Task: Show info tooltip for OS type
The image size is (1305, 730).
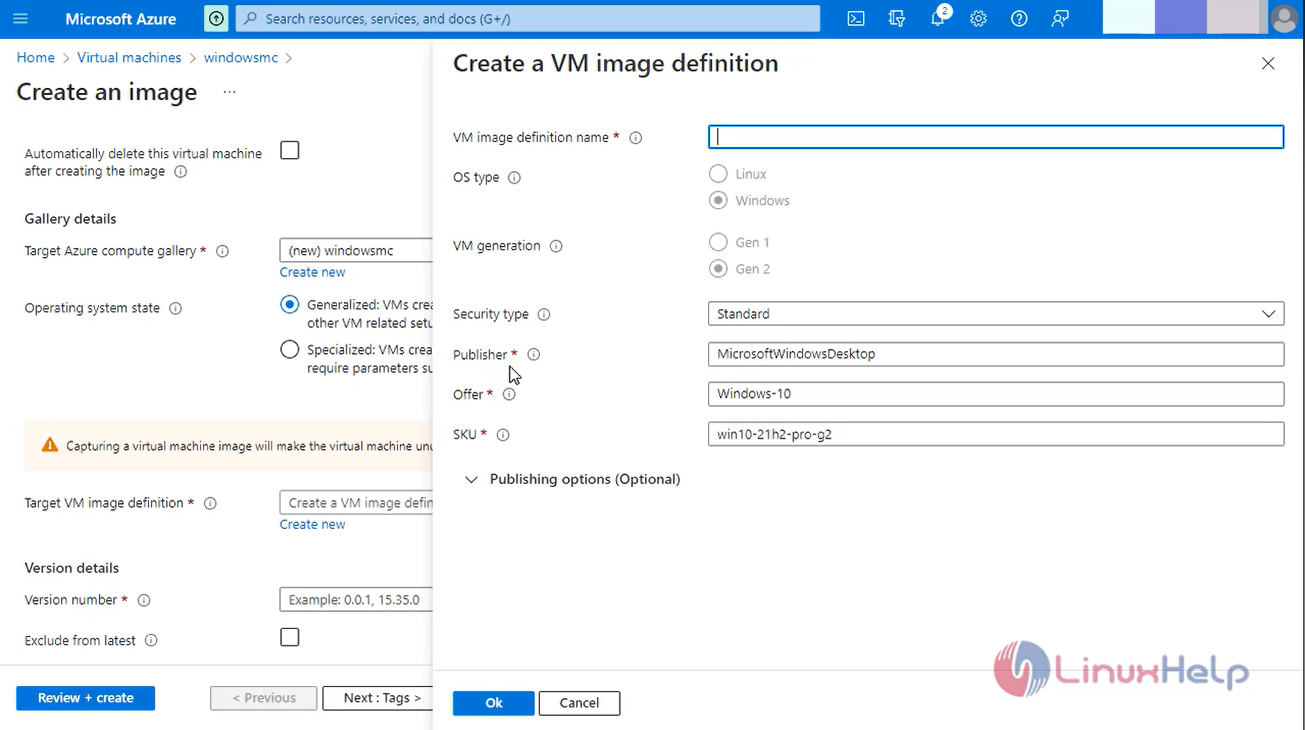Action: point(514,178)
